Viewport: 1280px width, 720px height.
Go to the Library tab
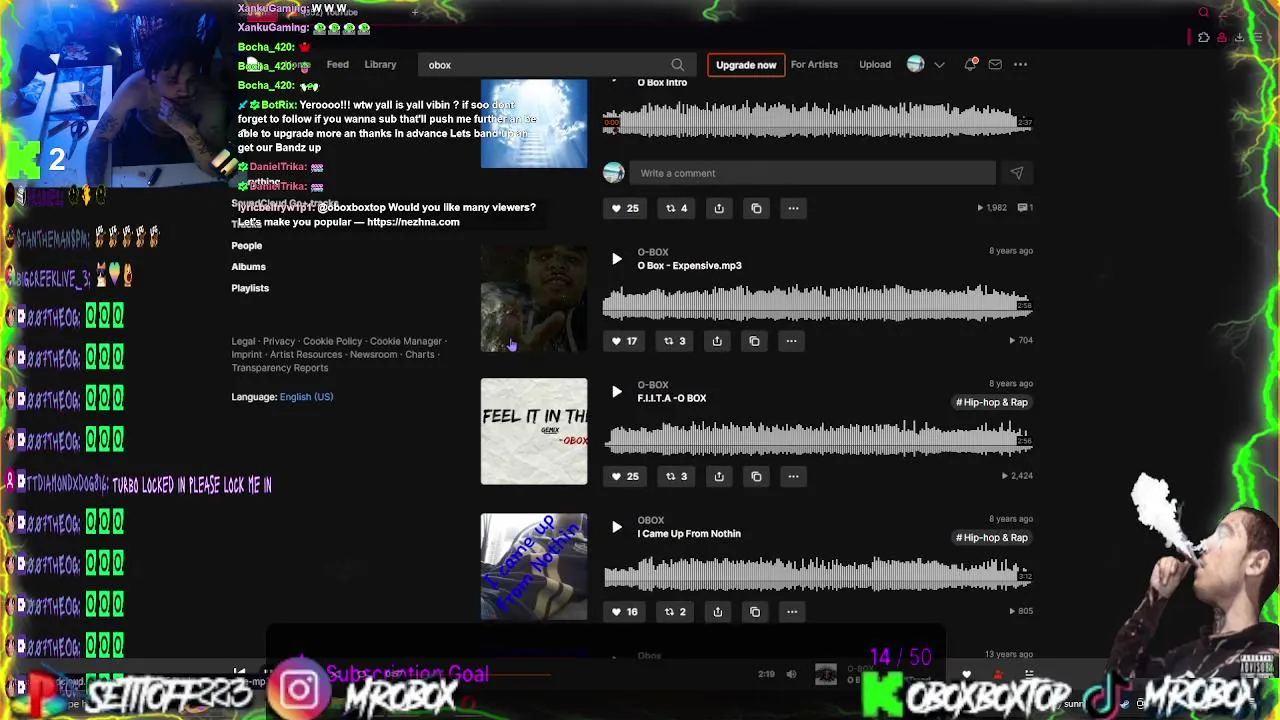tap(380, 65)
